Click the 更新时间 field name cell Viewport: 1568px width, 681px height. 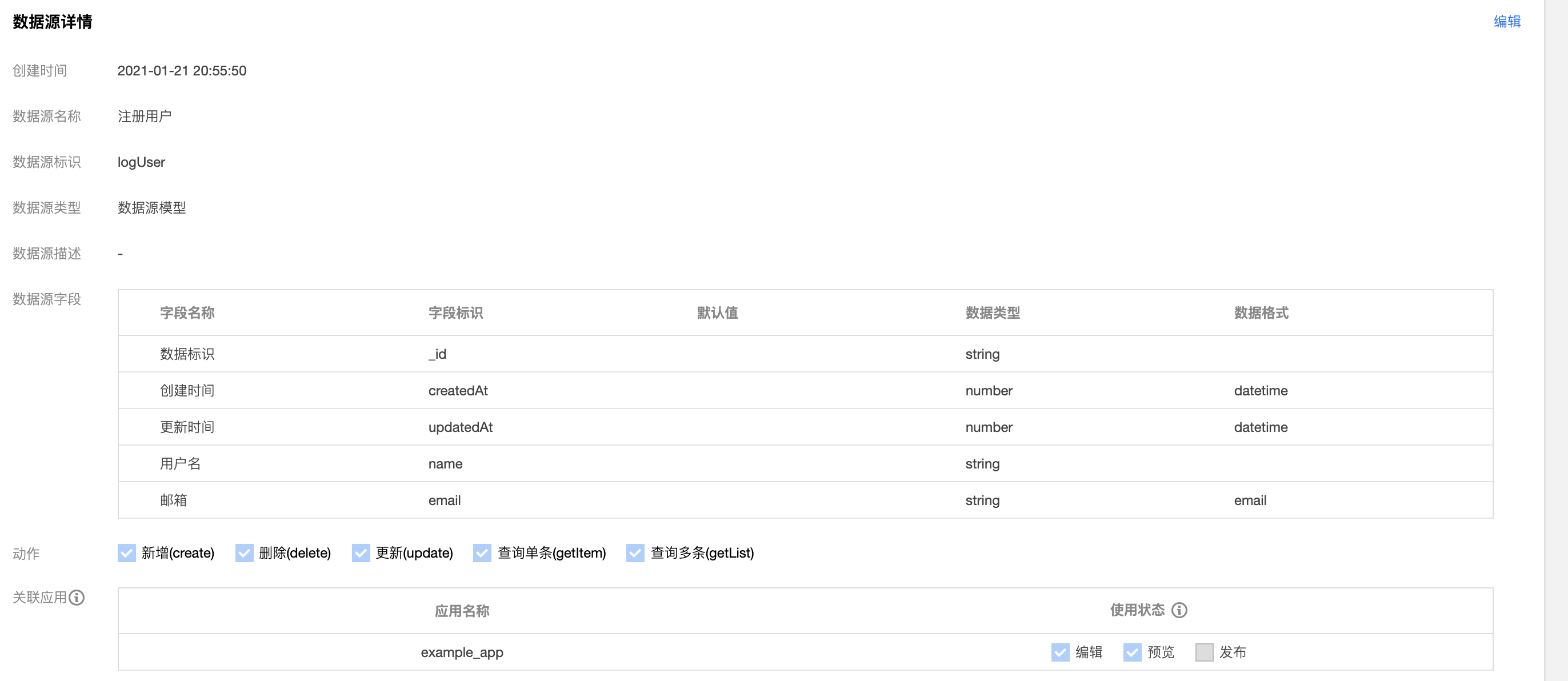187,427
